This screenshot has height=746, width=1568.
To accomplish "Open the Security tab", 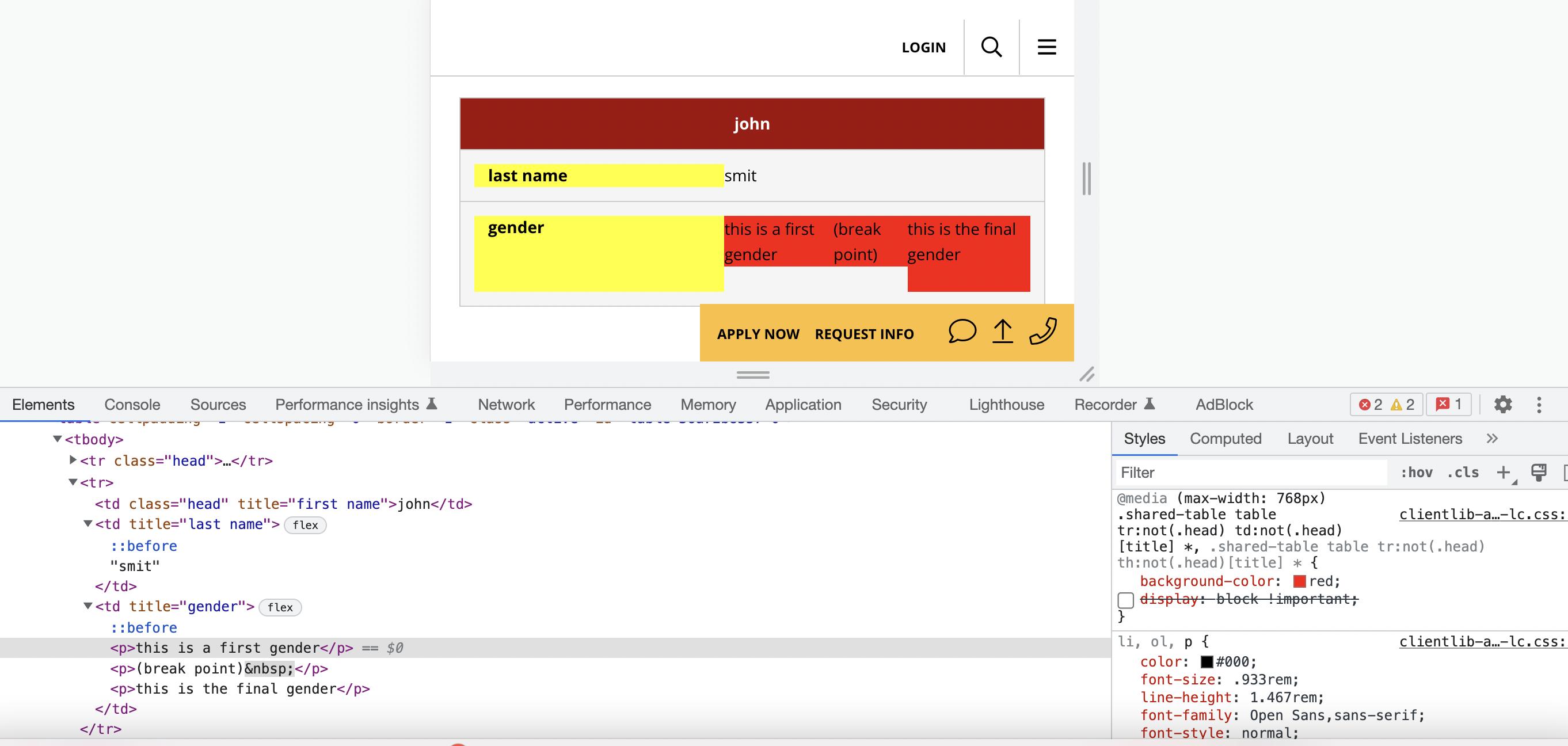I will pyautogui.click(x=899, y=405).
